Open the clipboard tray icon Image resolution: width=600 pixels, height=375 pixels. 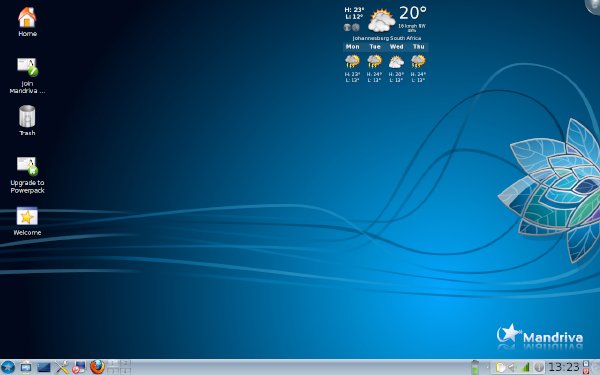point(501,368)
